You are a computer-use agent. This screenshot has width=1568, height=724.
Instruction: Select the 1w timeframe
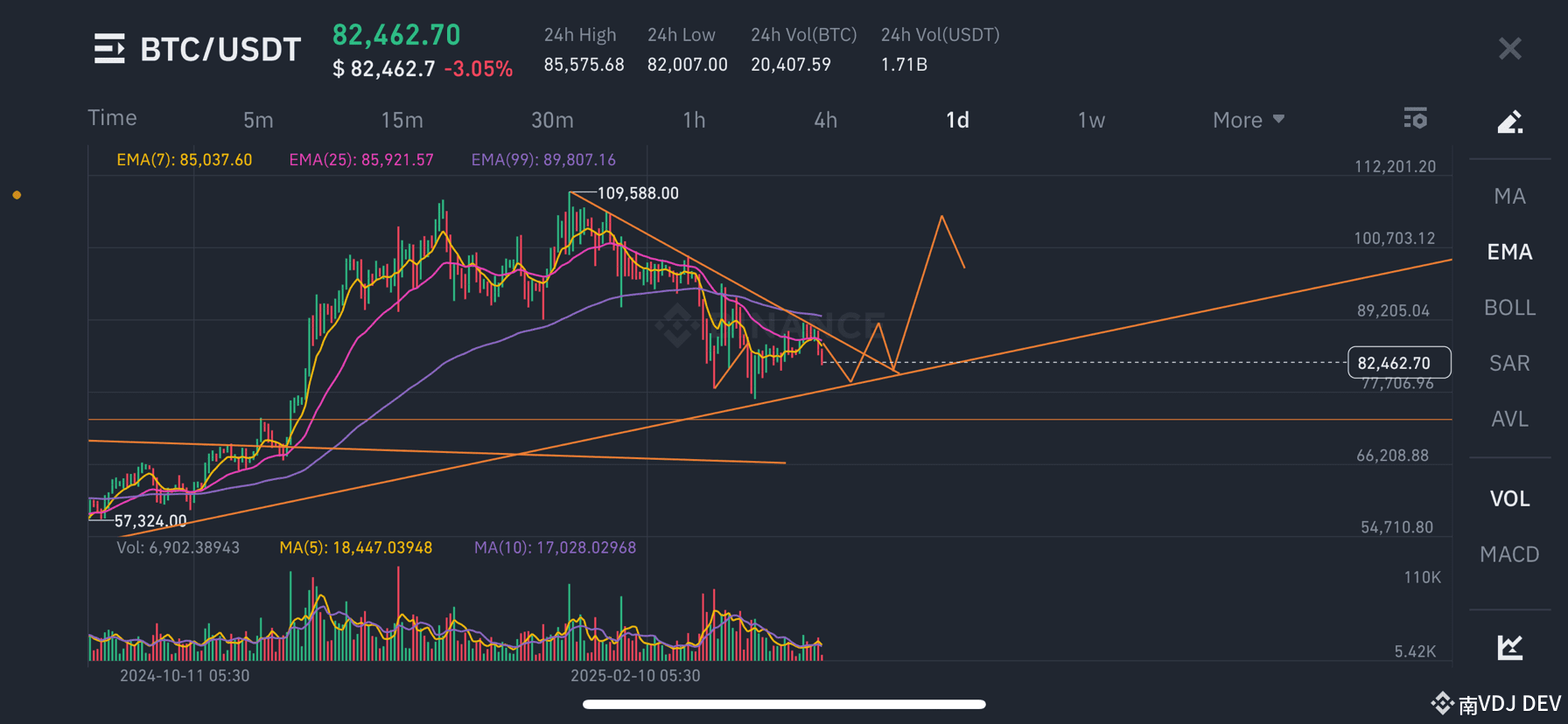coord(1091,120)
